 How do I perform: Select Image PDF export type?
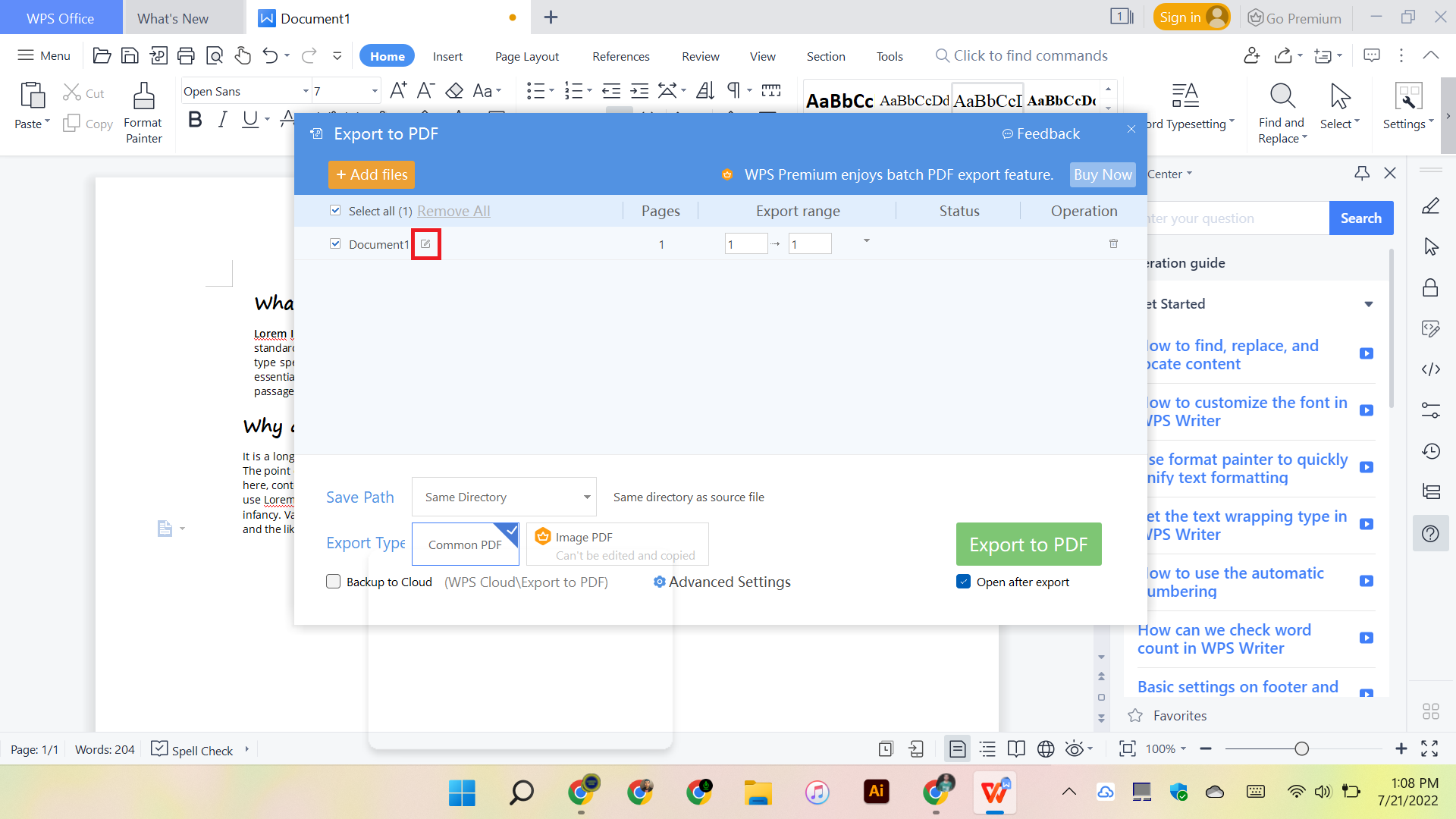[x=617, y=544]
